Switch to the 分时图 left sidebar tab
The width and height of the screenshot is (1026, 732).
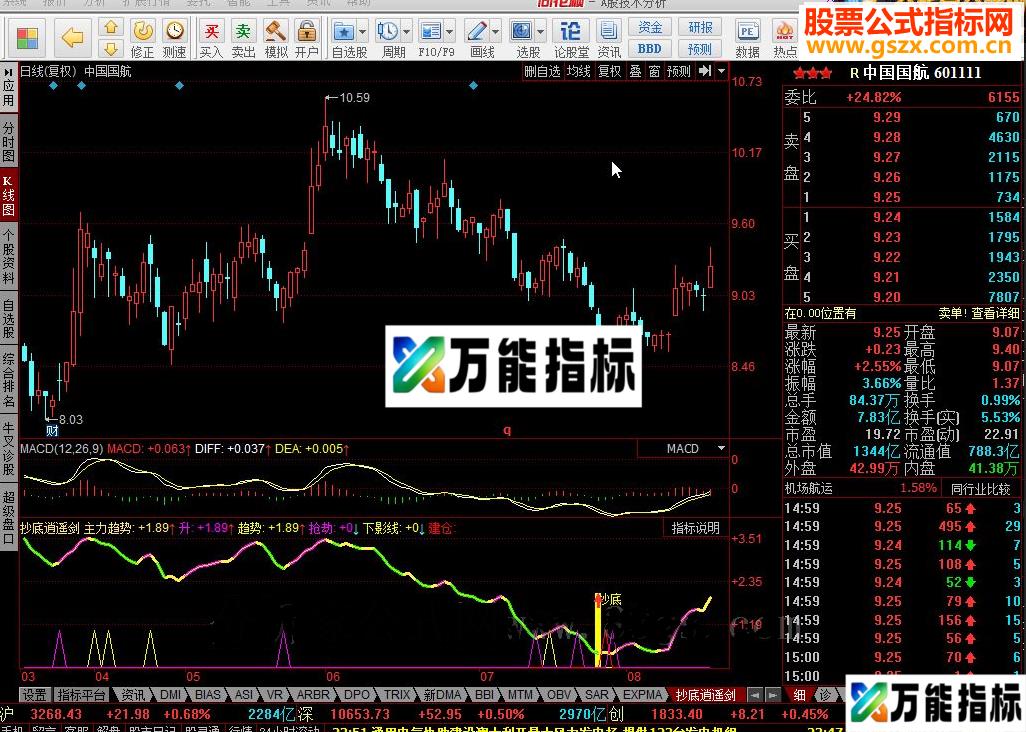pyautogui.click(x=9, y=140)
